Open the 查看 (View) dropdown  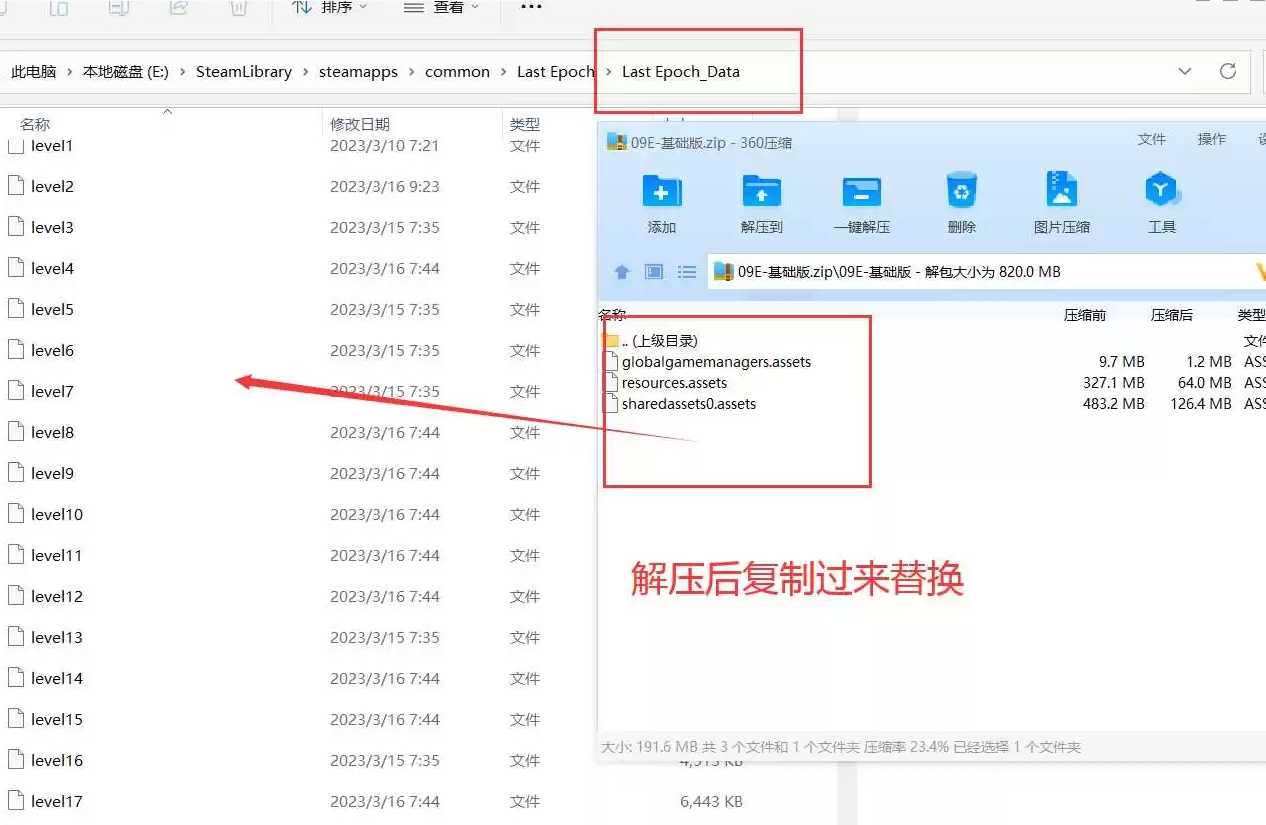tap(441, 8)
